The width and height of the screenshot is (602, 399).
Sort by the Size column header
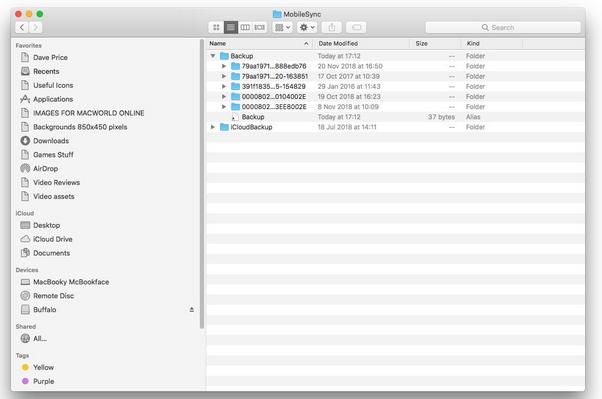pyautogui.click(x=435, y=43)
